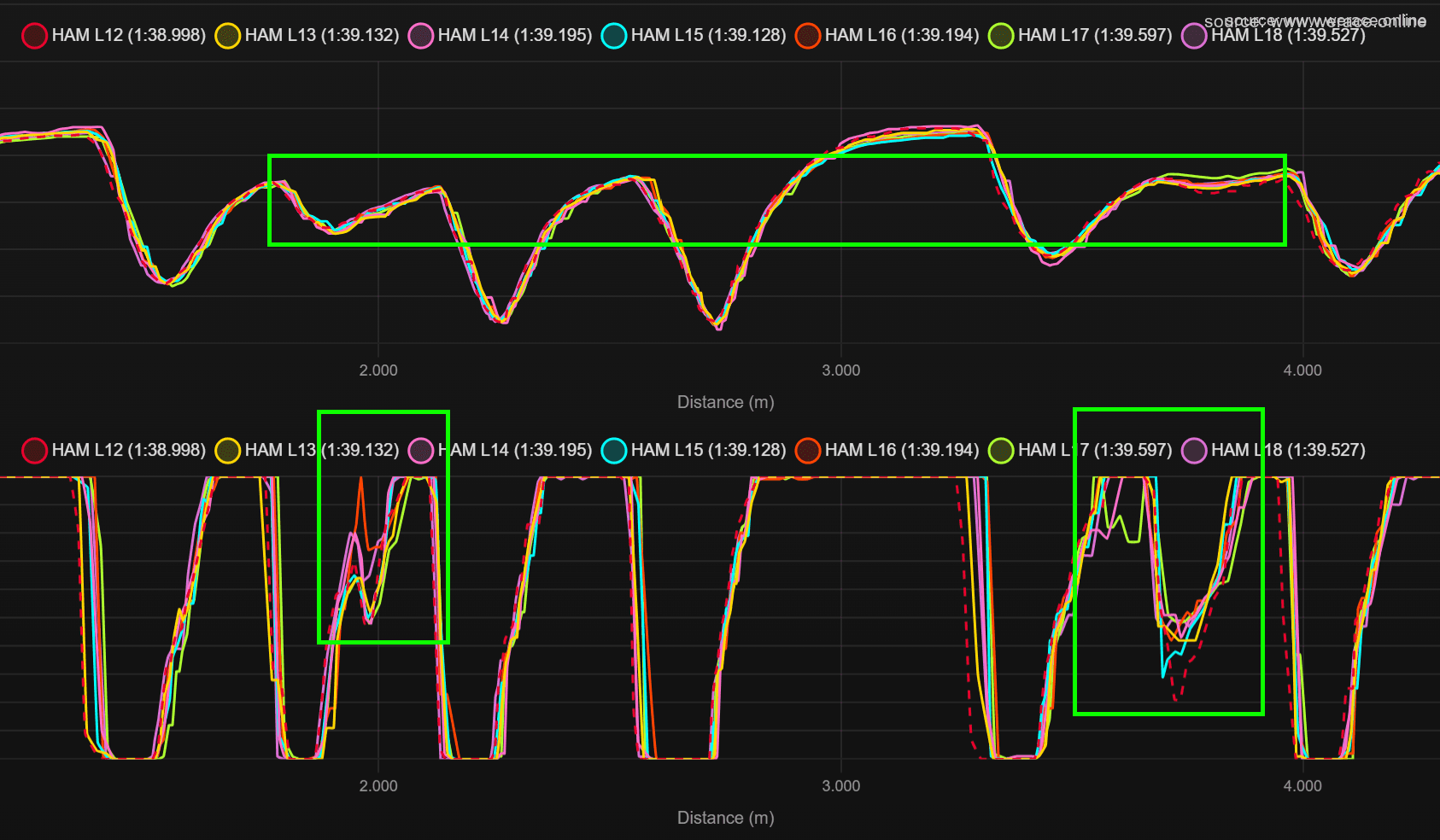
Task: Click the pink HAM L14 legend circle icon
Action: coord(421,36)
